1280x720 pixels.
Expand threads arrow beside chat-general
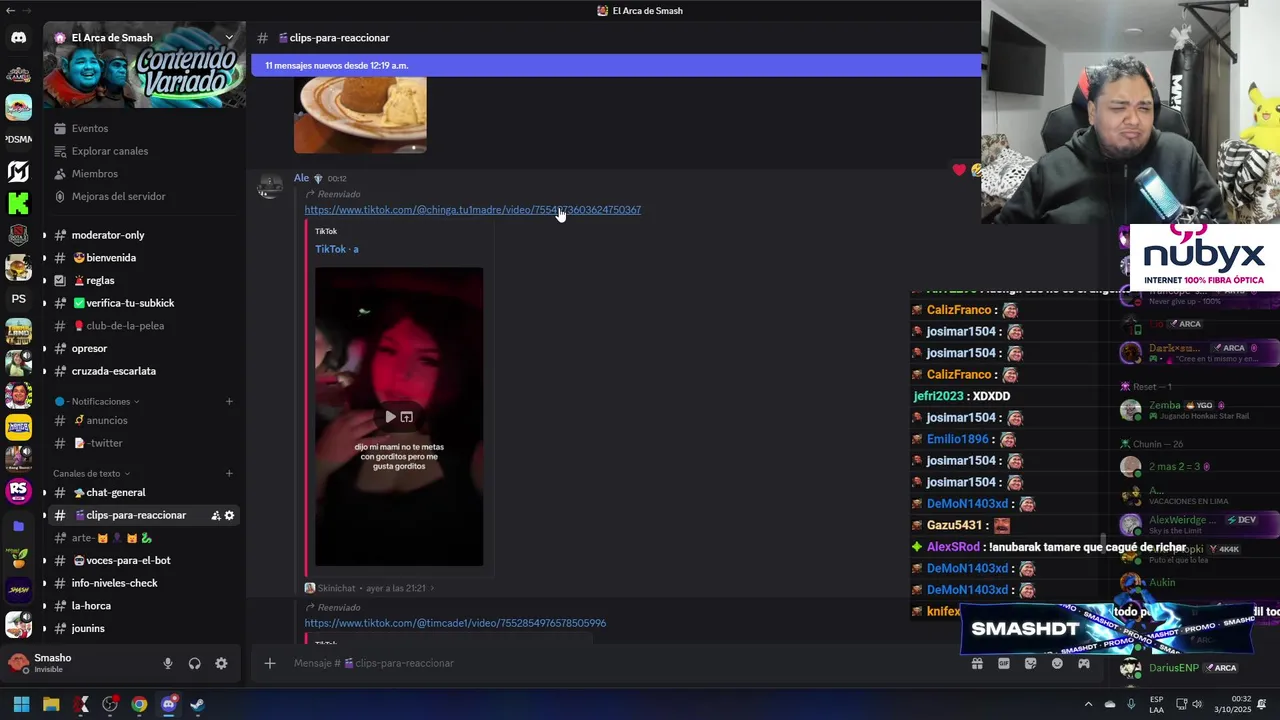click(x=43, y=492)
